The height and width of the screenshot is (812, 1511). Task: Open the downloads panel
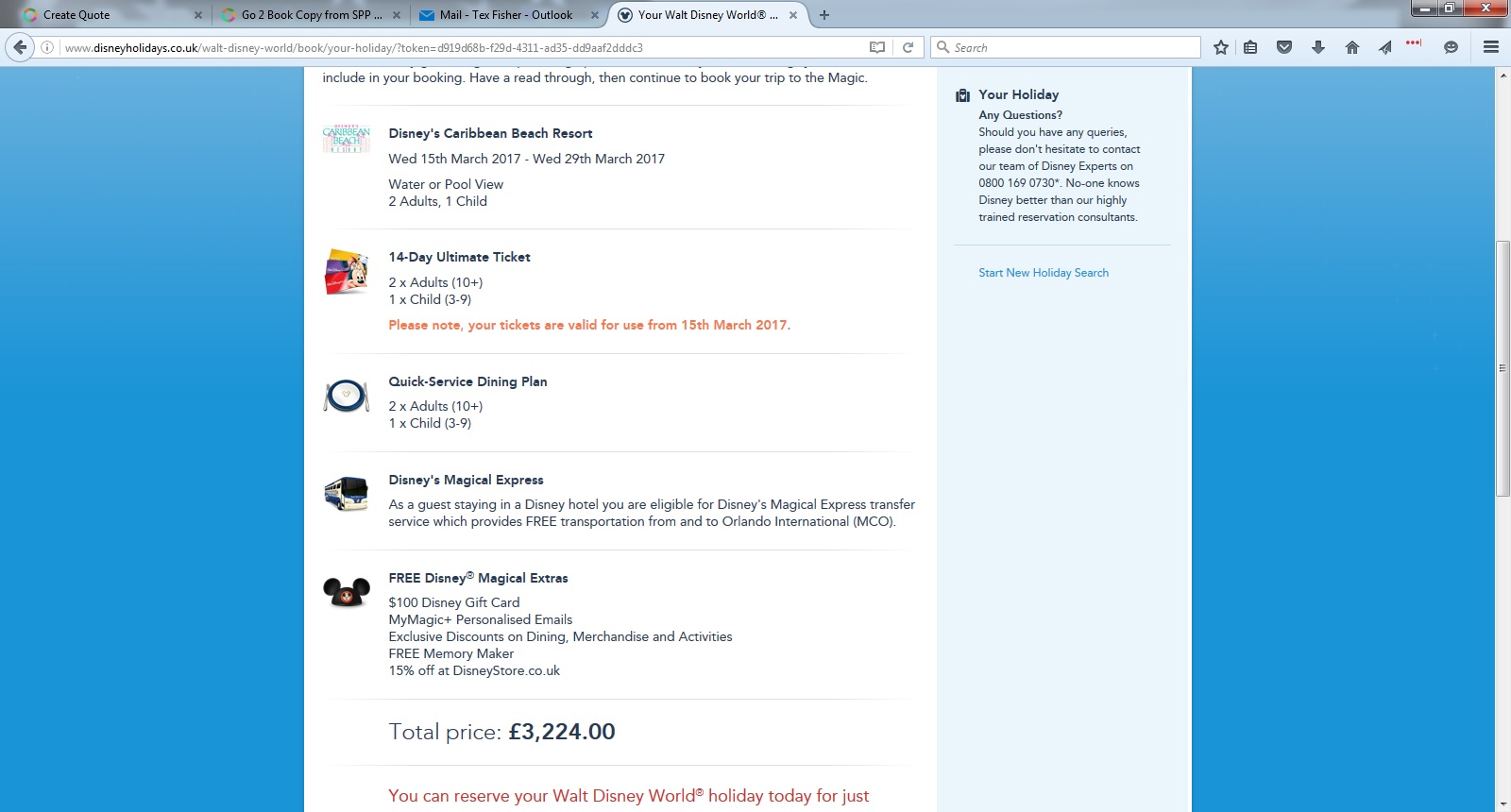[1318, 47]
